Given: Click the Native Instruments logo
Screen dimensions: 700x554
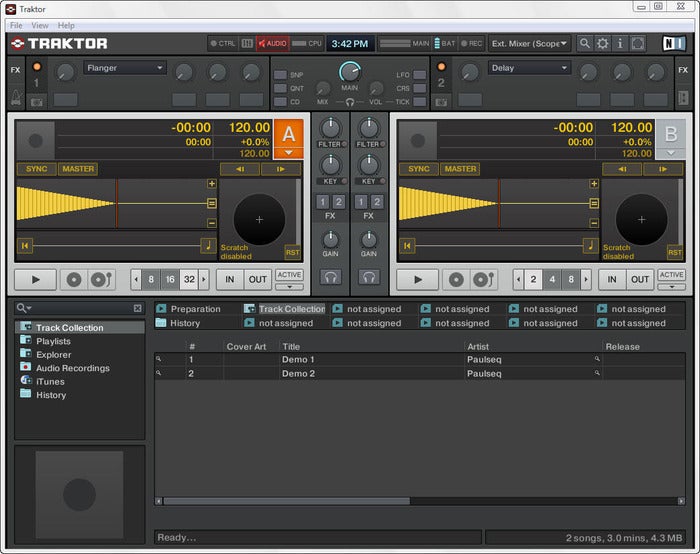Looking at the screenshot, I should click(x=673, y=43).
